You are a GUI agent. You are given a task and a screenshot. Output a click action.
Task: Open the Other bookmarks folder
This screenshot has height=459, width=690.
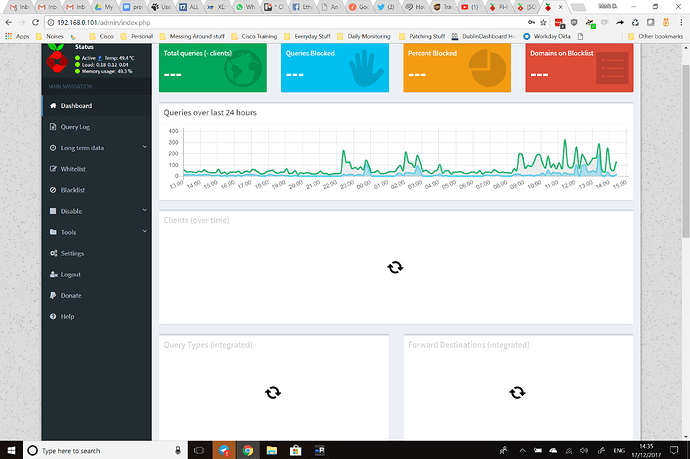[656, 37]
